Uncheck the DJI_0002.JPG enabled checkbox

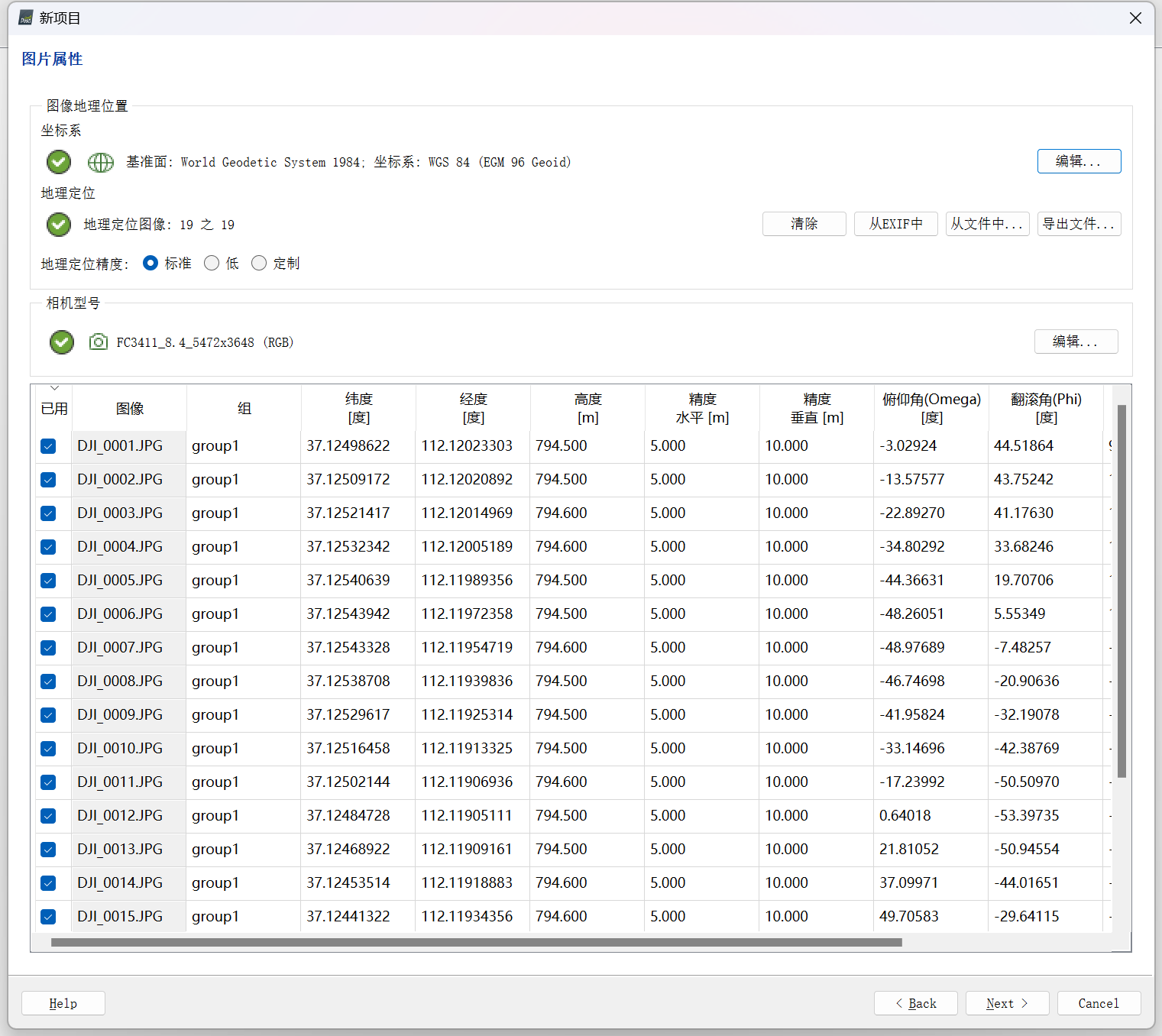pos(48,480)
